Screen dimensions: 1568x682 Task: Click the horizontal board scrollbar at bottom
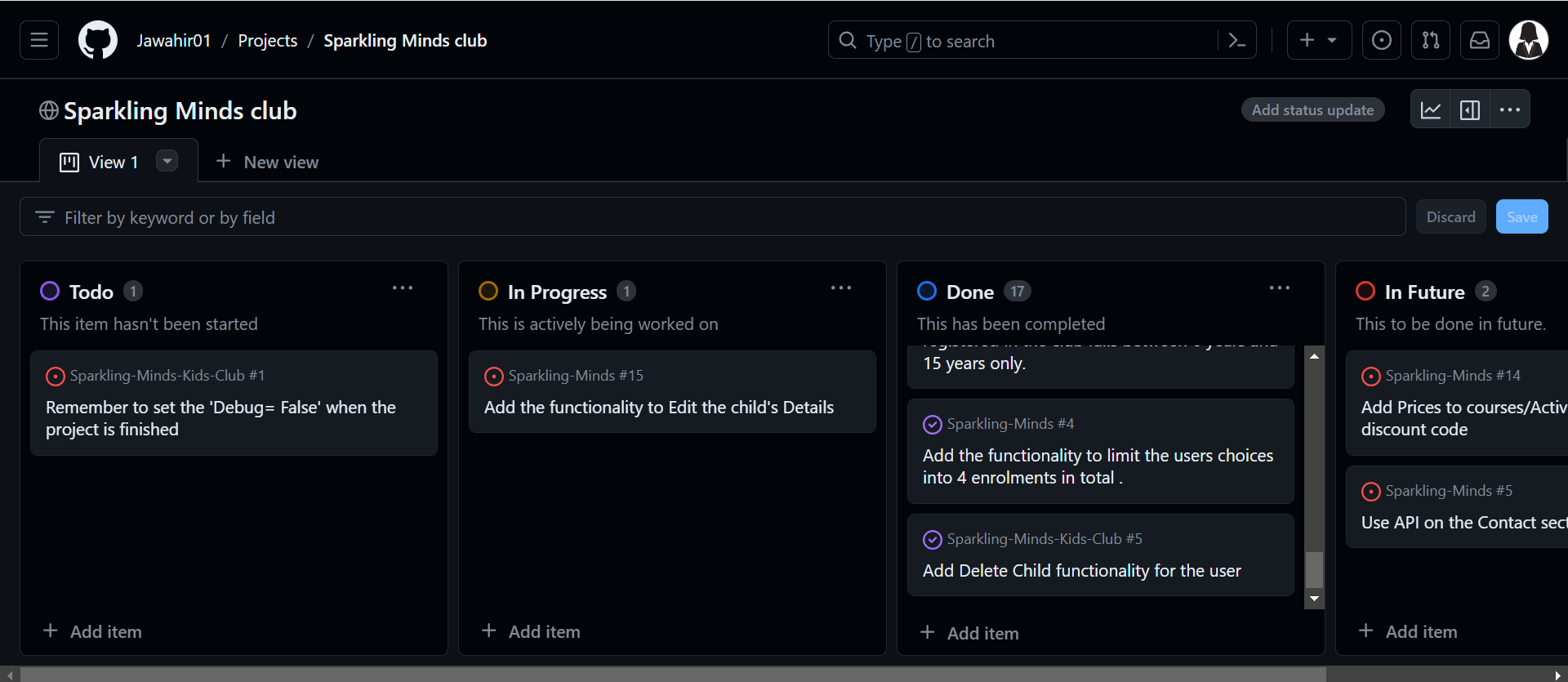point(672,675)
